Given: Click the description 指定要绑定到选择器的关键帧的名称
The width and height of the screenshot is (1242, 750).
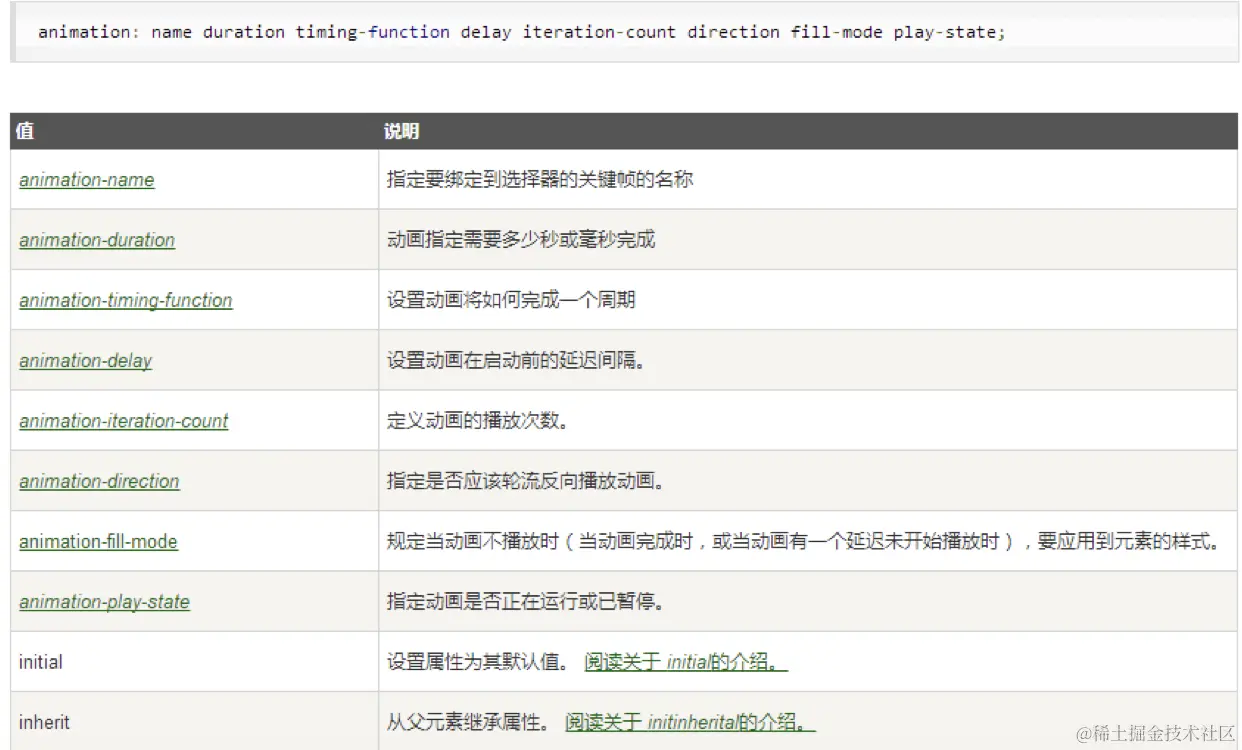Looking at the screenshot, I should pos(540,180).
